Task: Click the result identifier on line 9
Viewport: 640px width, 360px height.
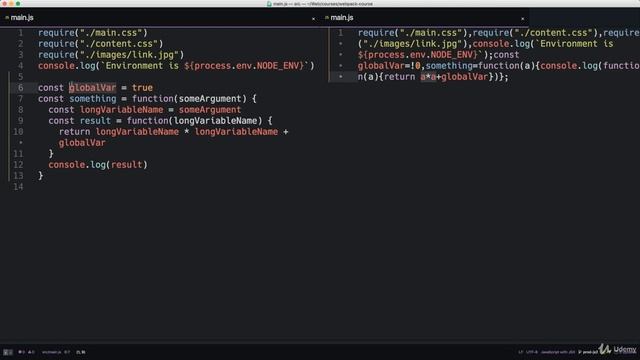Action: pos(95,121)
